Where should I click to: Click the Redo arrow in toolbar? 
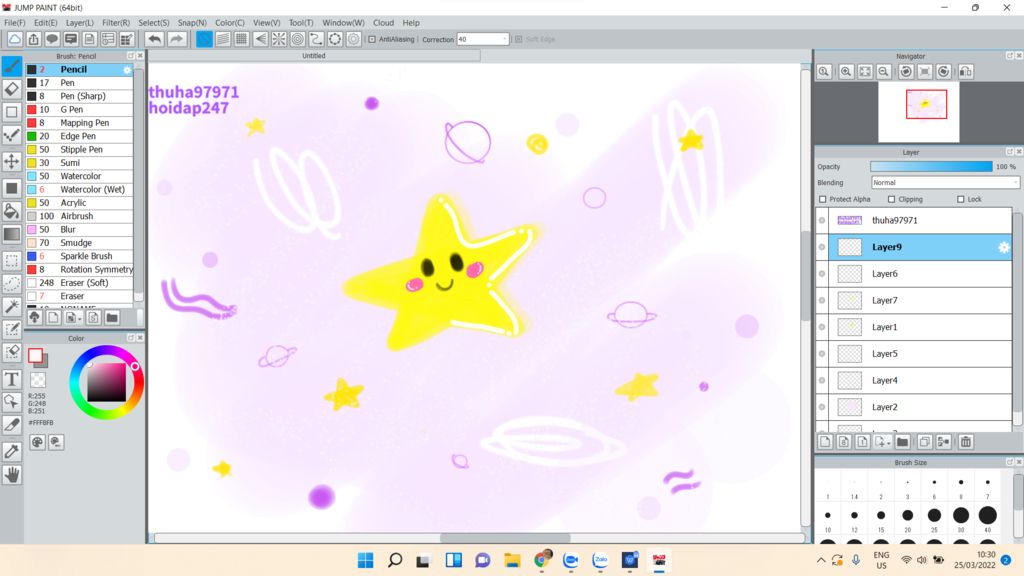click(176, 39)
